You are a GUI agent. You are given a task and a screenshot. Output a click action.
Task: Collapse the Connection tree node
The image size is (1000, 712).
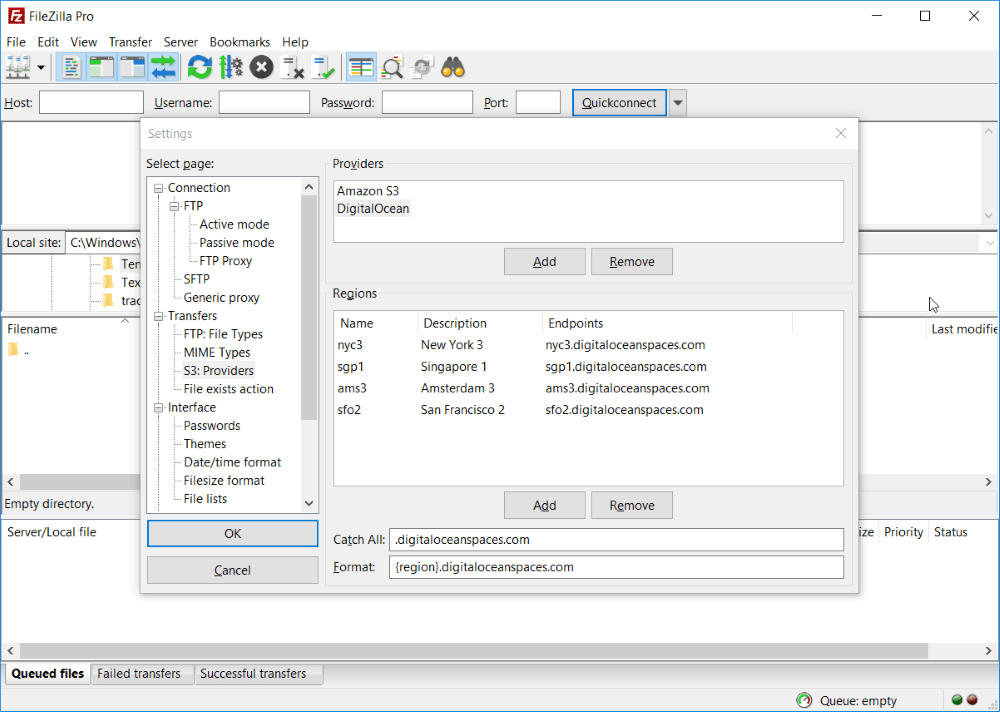point(158,188)
